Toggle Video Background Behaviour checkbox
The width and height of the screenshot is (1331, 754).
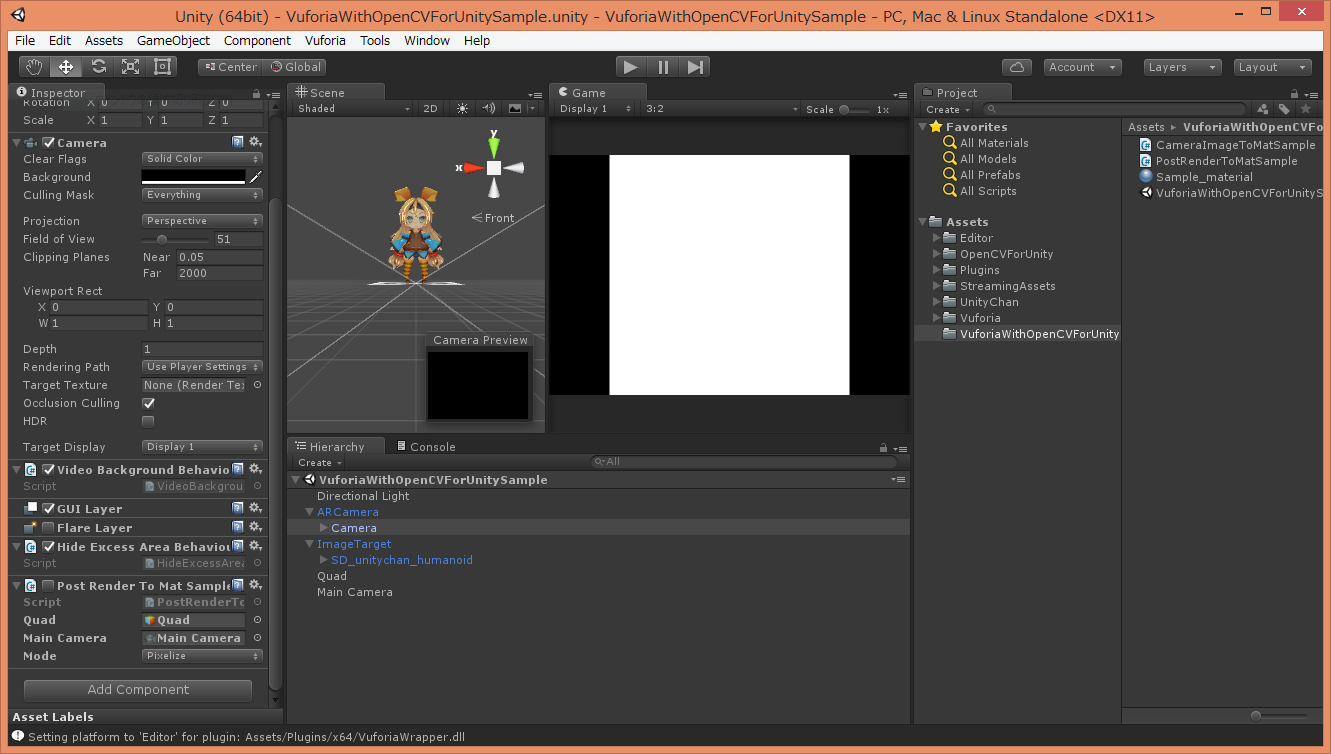coord(49,470)
